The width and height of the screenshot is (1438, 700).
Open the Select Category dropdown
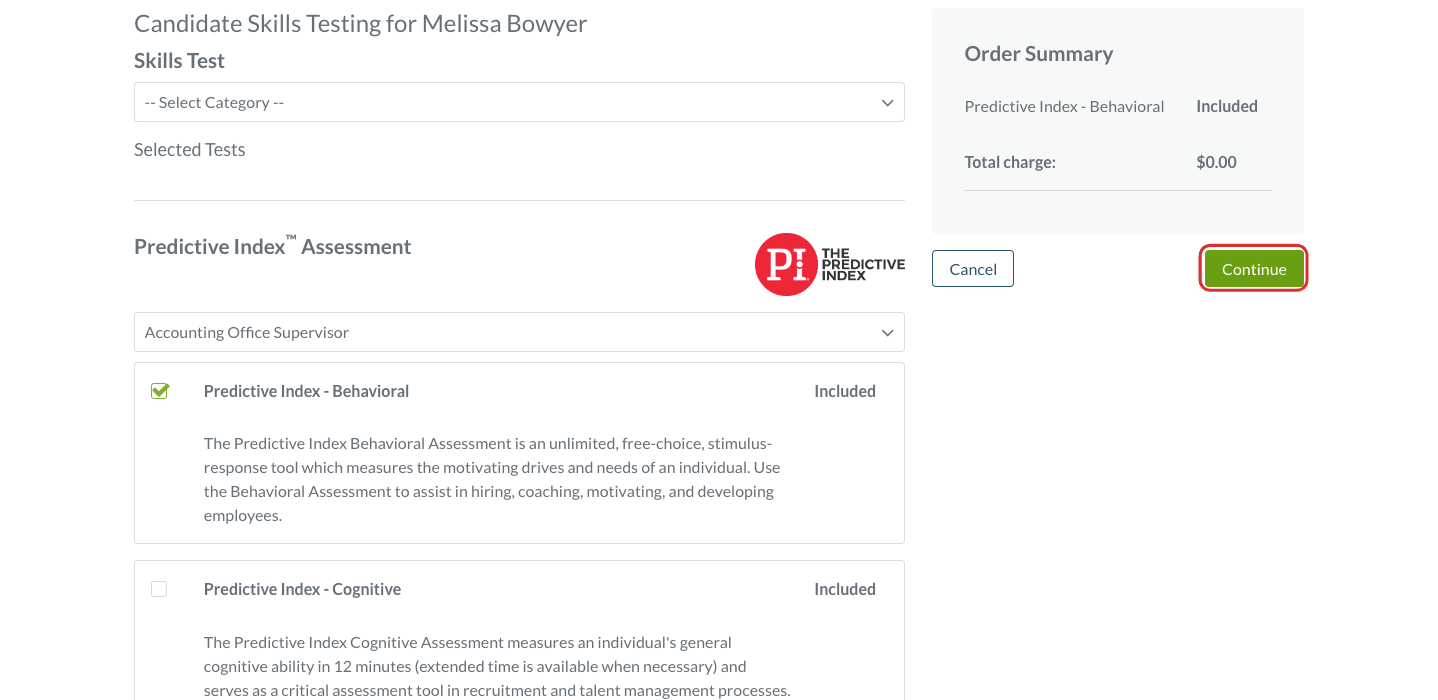click(519, 102)
